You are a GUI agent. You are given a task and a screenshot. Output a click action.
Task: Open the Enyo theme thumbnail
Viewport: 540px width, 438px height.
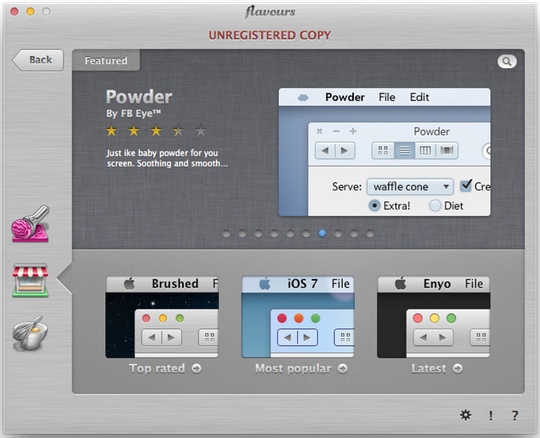point(434,317)
